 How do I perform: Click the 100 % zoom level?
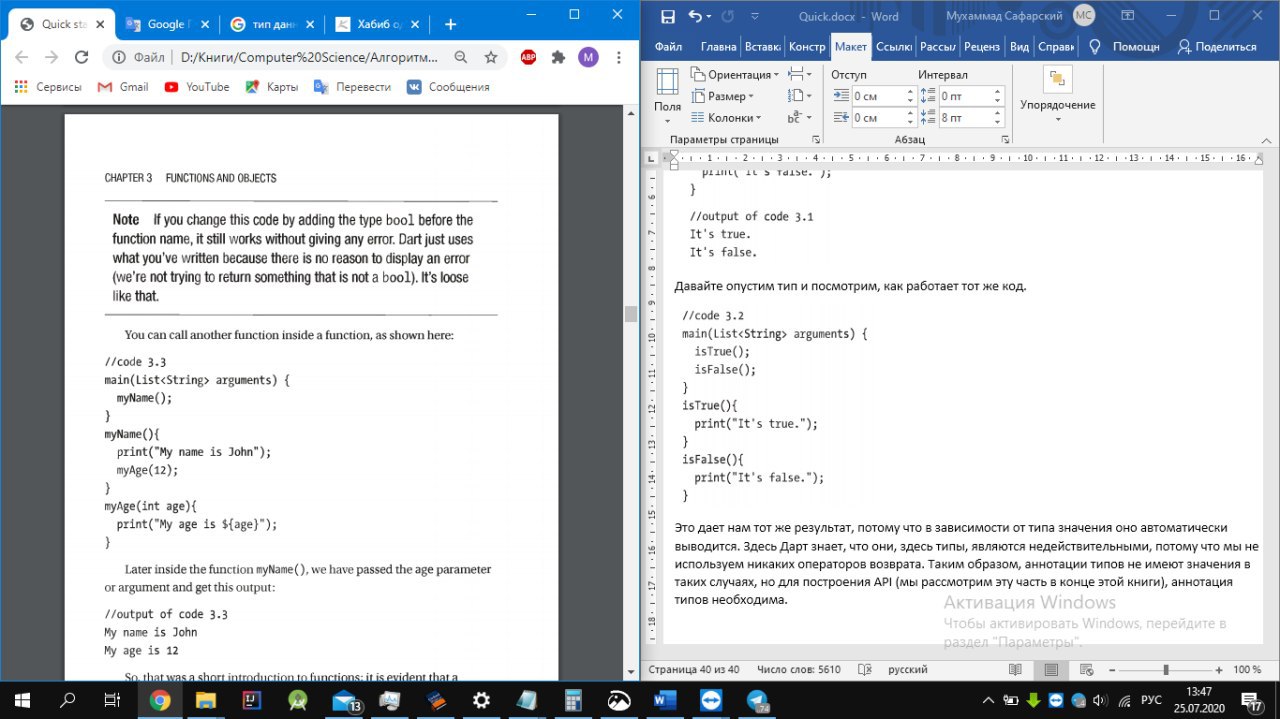coord(1247,669)
